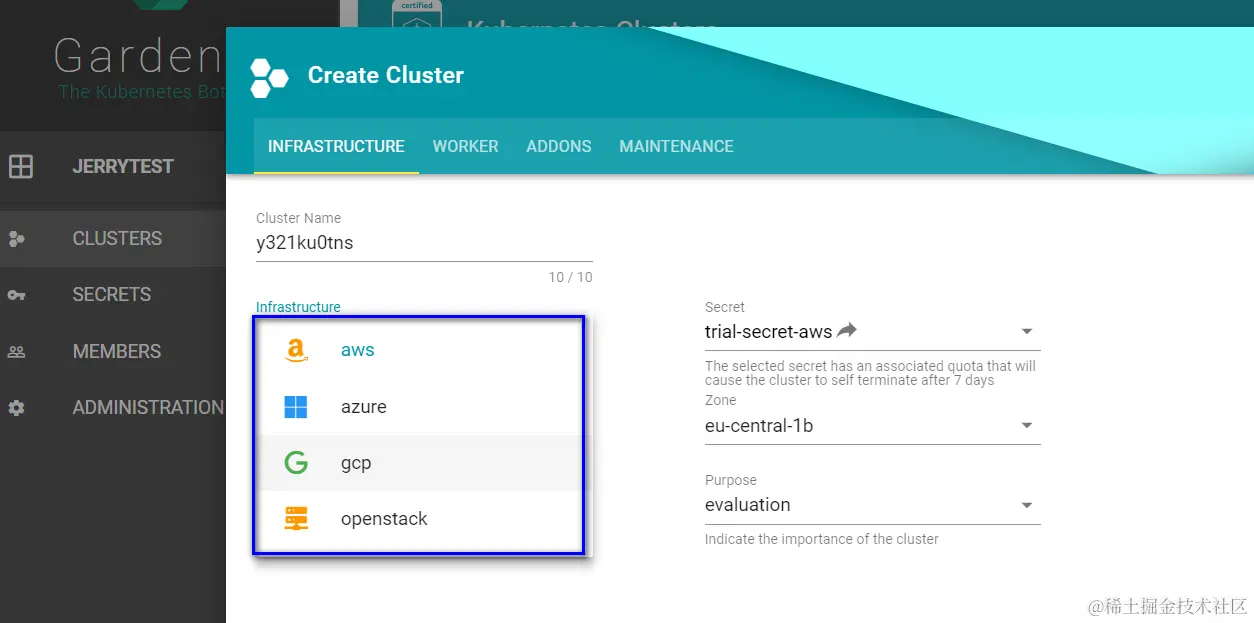
Task: Expand the Purpose dropdown arrow
Action: (x=1027, y=506)
